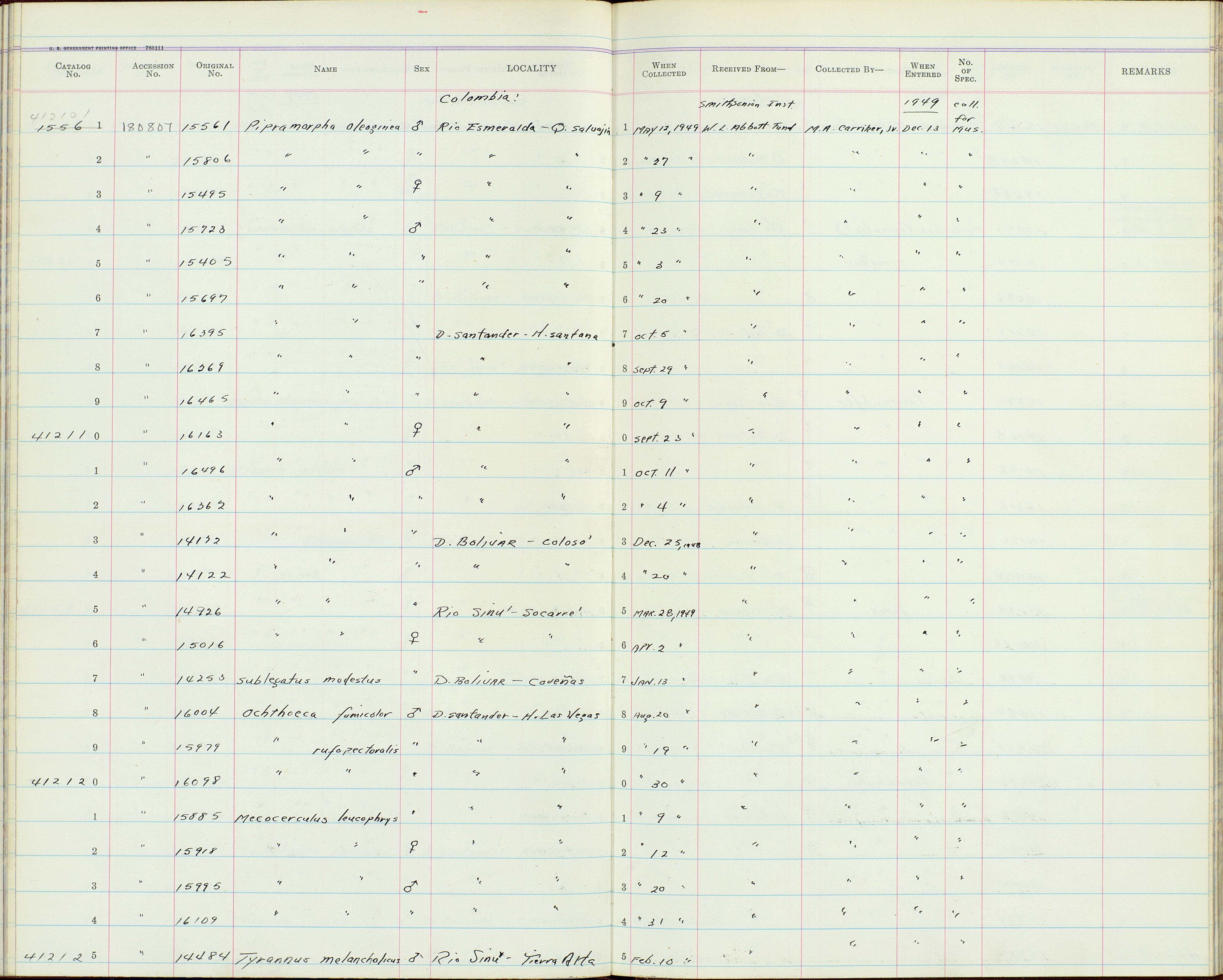Click the 'No. of Spec.' column header
The width and height of the screenshot is (1223, 980).
tap(965, 70)
